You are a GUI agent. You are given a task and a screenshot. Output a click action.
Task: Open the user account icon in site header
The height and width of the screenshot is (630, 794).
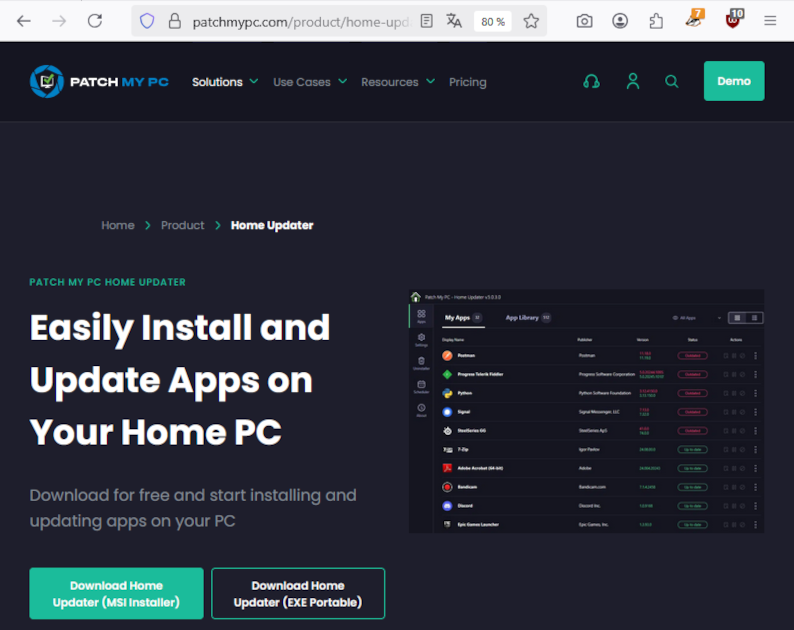[633, 82]
